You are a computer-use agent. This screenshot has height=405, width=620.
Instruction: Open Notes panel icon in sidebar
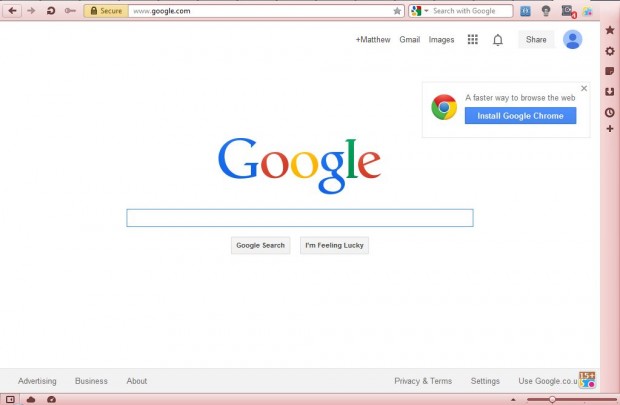(610, 71)
